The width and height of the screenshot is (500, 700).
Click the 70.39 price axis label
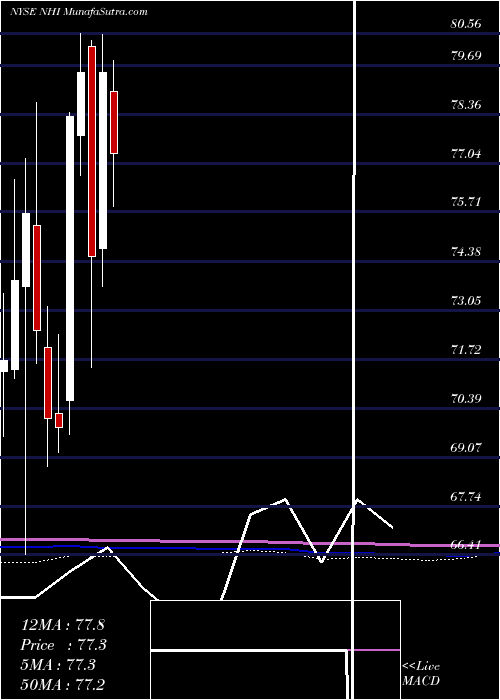point(466,398)
